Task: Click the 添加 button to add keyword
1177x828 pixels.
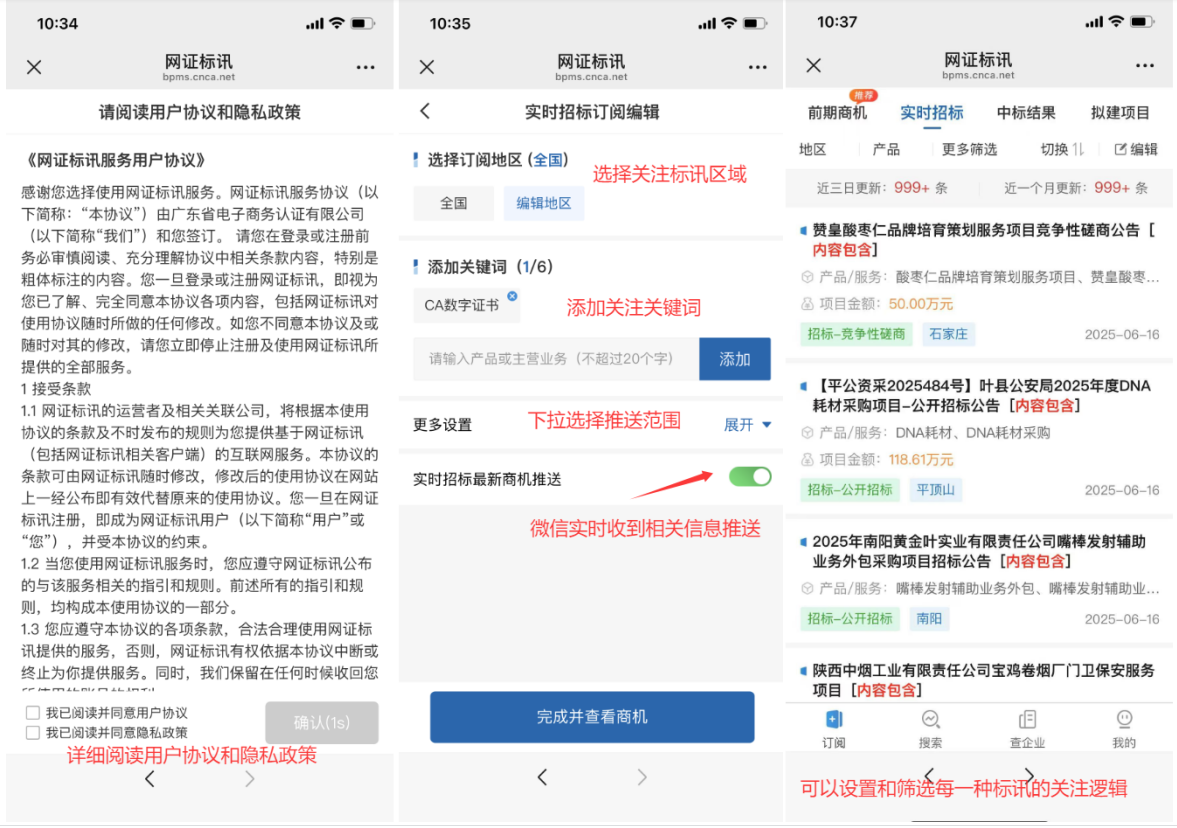Action: pos(735,358)
